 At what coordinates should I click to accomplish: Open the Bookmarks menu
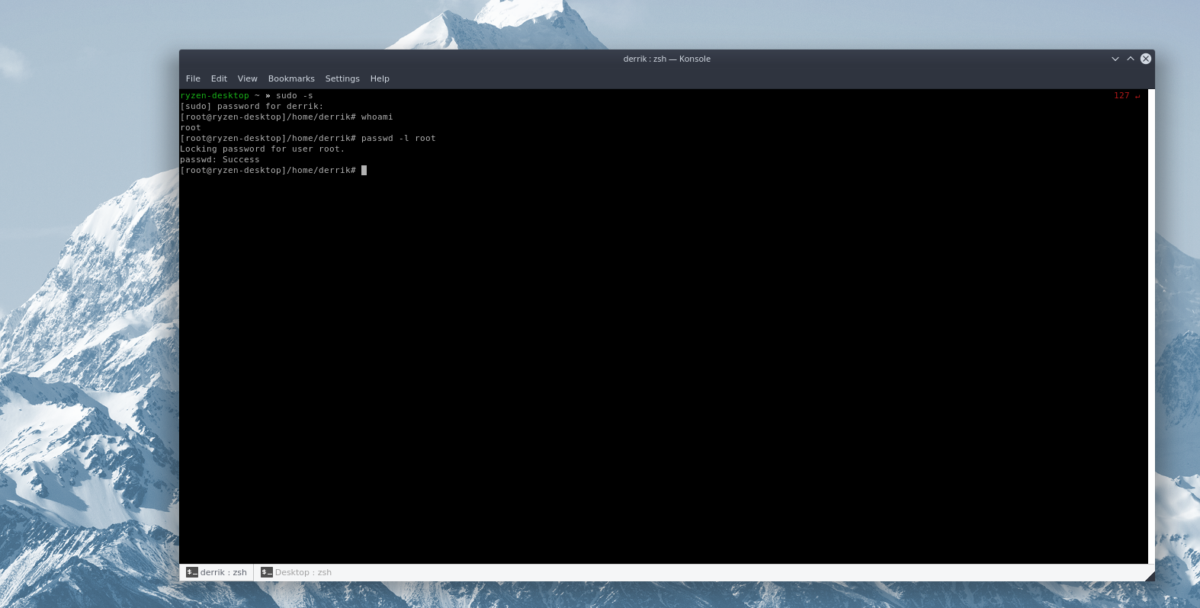[291, 78]
